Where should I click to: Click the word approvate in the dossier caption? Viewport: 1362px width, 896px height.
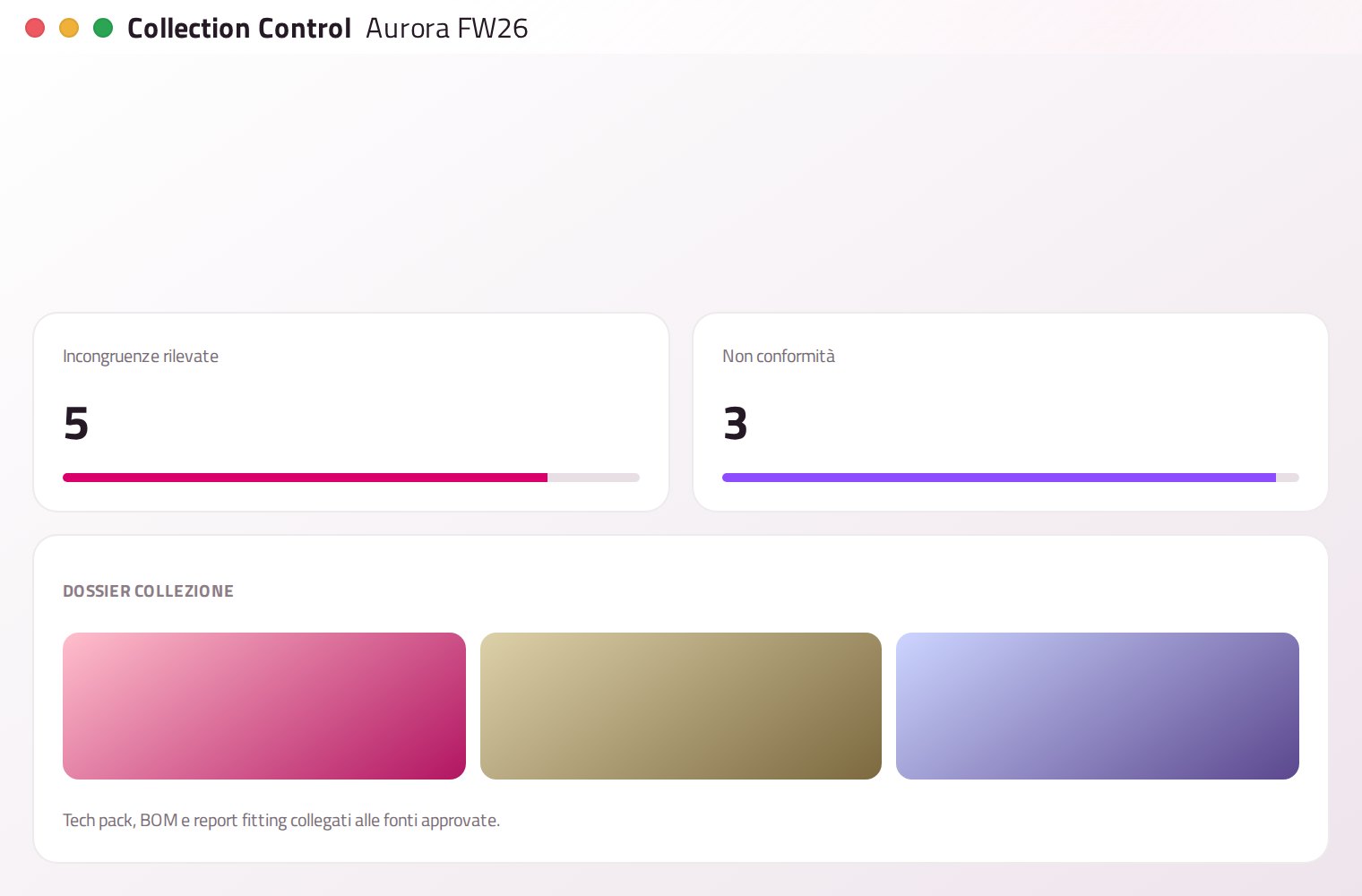click(x=461, y=821)
